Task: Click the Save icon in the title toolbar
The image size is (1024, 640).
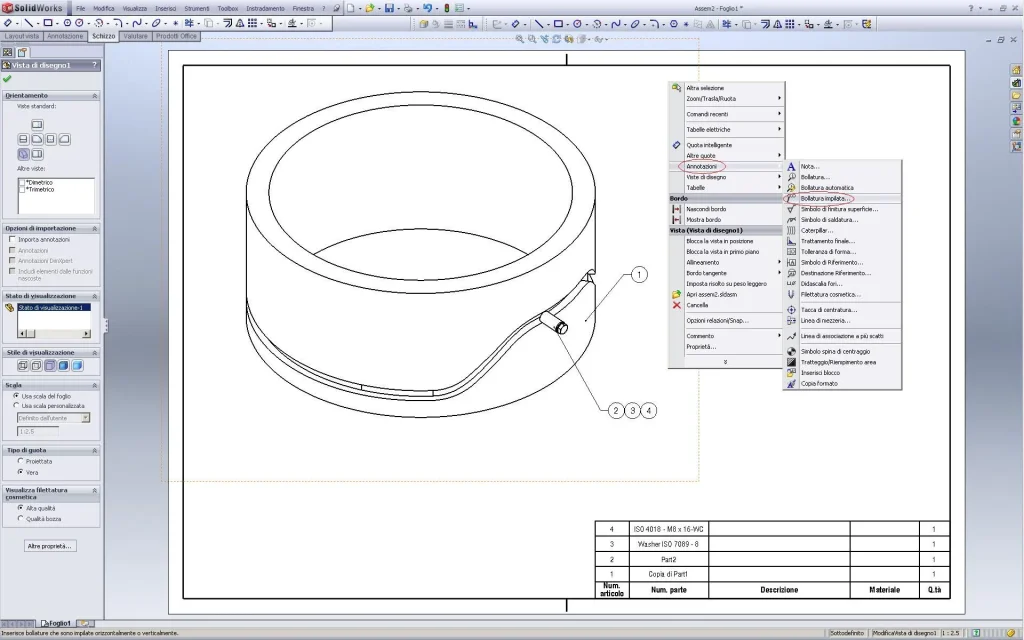Action: 389,8
